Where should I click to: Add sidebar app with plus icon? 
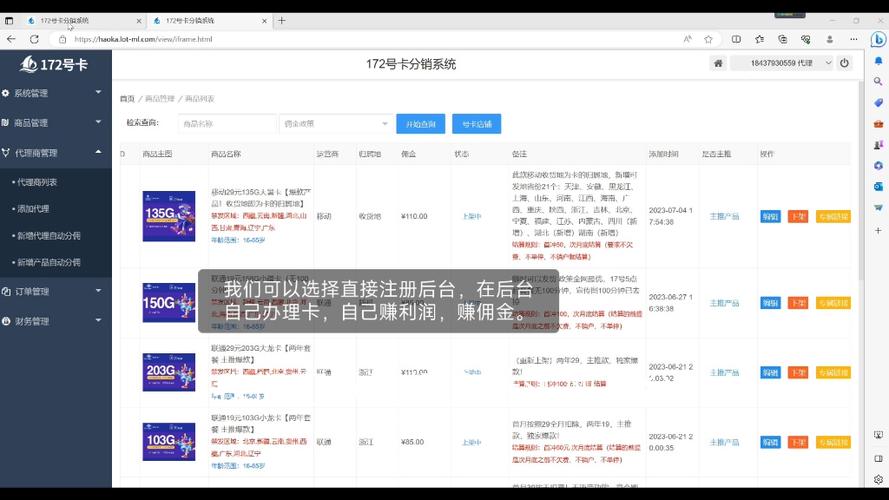coord(878,231)
